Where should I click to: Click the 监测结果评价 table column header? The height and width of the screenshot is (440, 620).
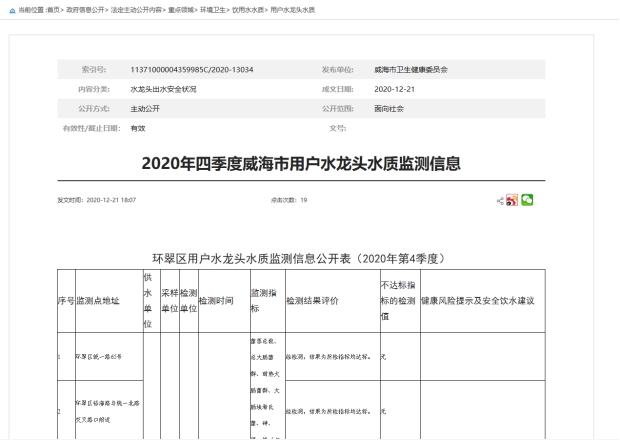coord(313,300)
